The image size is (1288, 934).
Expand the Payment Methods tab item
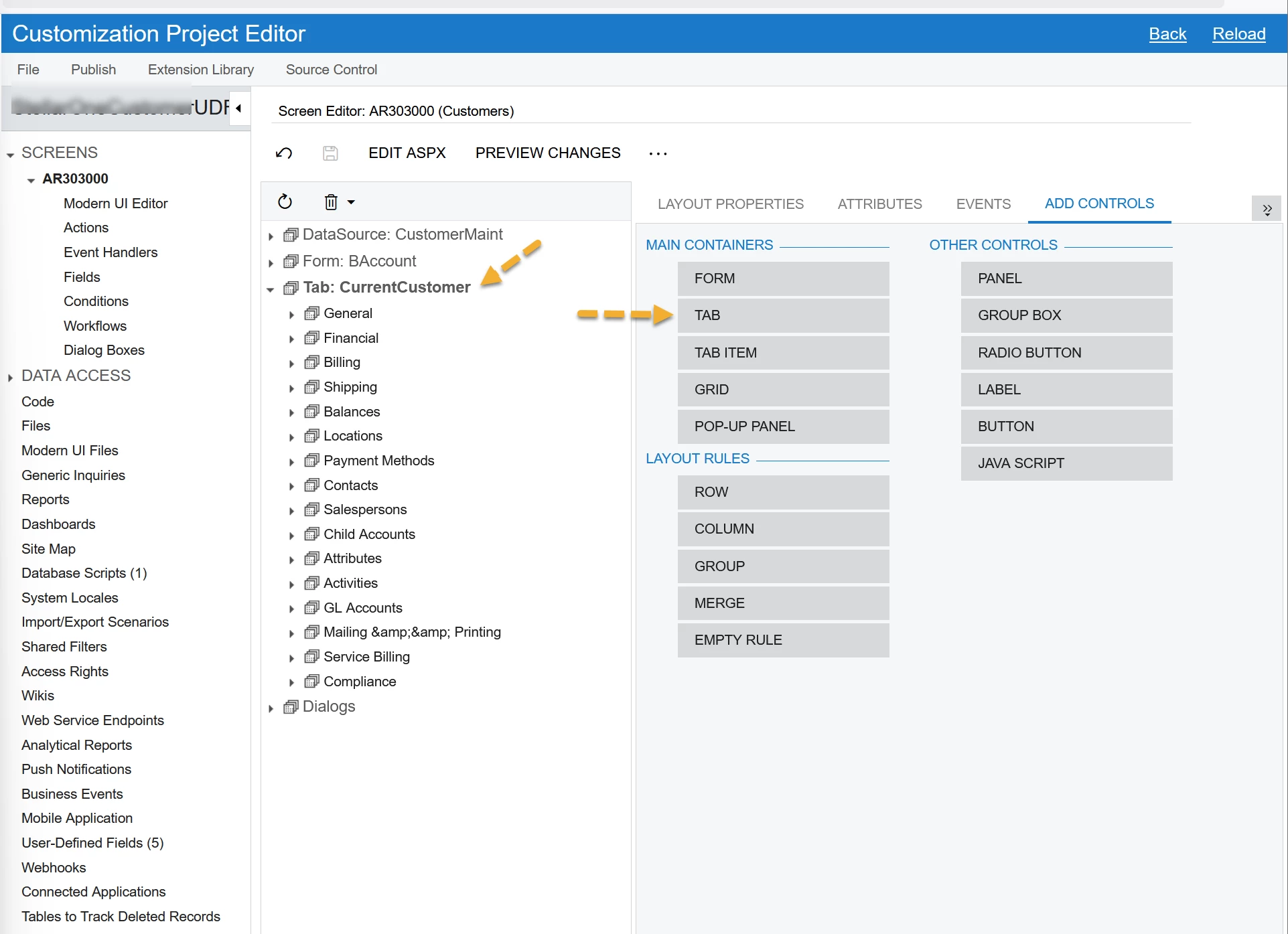pyautogui.click(x=291, y=462)
